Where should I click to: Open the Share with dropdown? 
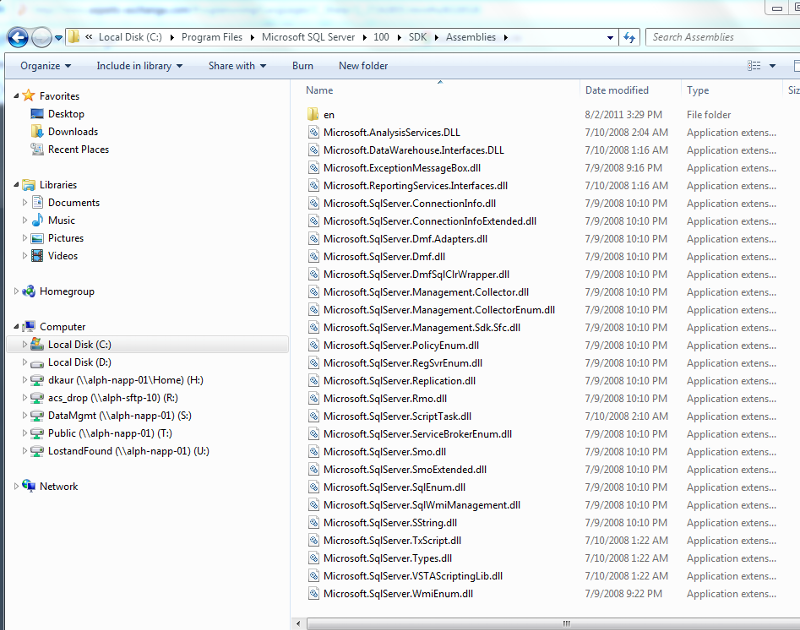point(236,65)
